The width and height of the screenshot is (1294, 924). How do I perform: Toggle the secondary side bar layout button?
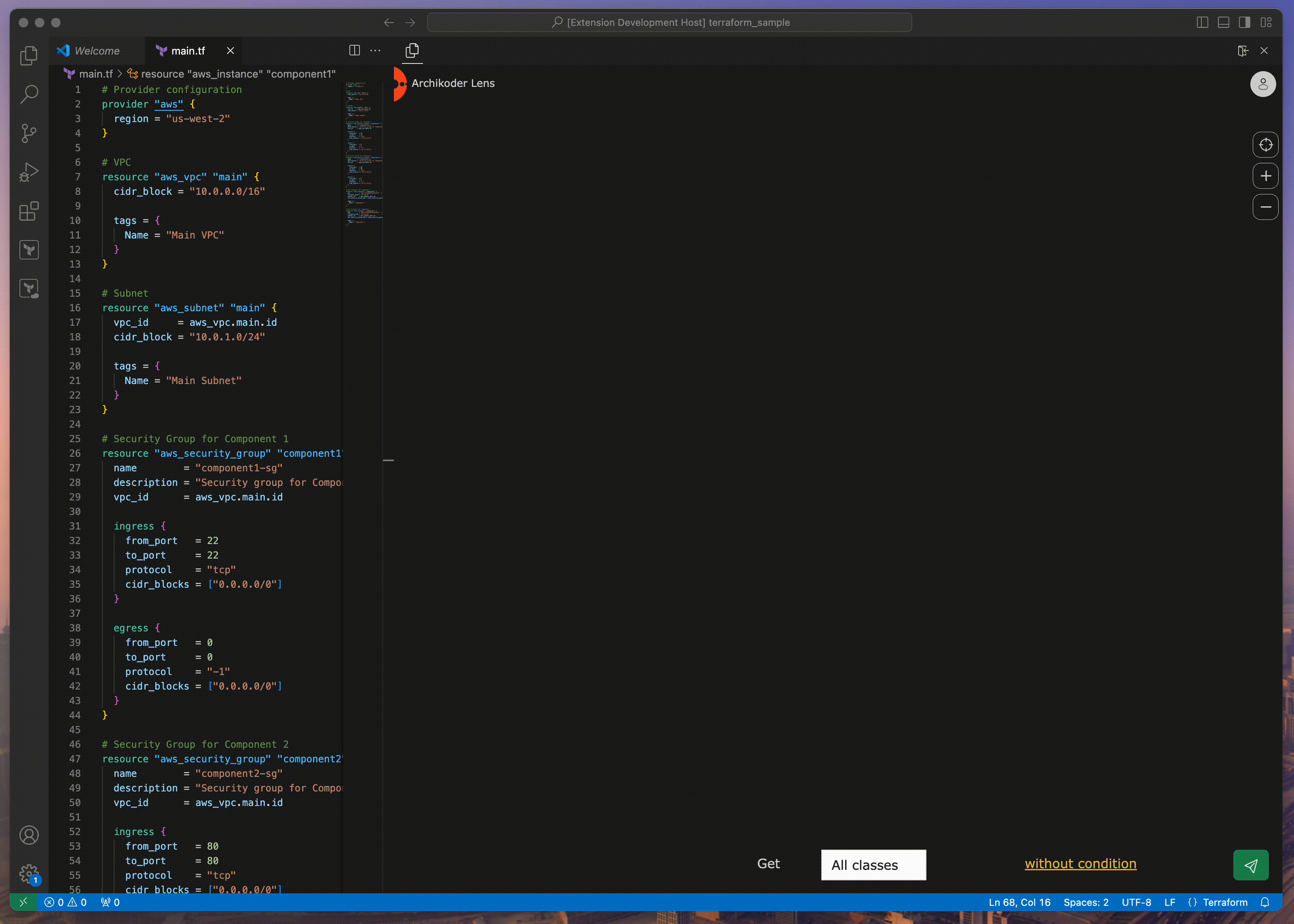tap(1245, 22)
